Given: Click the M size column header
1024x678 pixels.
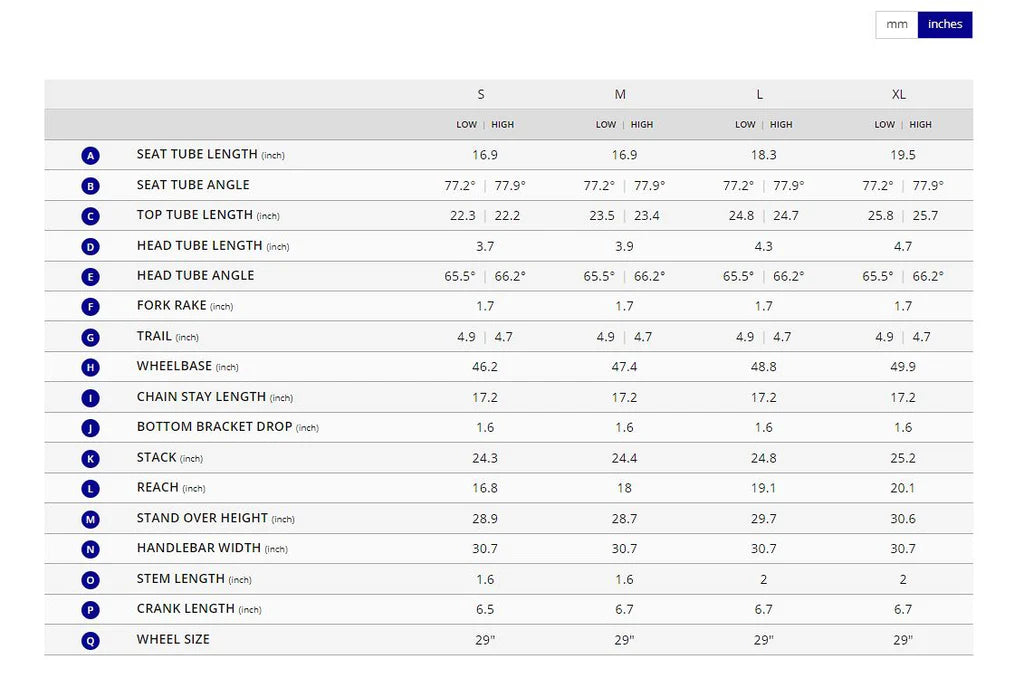Looking at the screenshot, I should coord(620,94).
